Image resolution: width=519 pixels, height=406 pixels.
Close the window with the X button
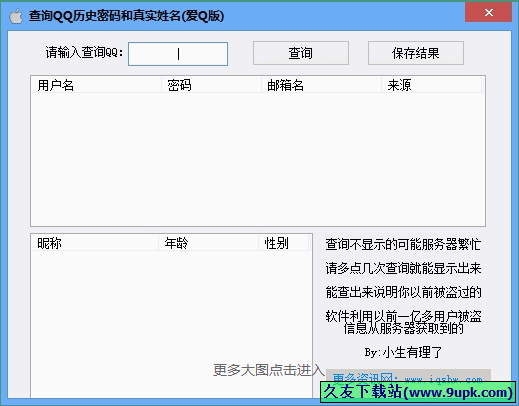(x=488, y=13)
